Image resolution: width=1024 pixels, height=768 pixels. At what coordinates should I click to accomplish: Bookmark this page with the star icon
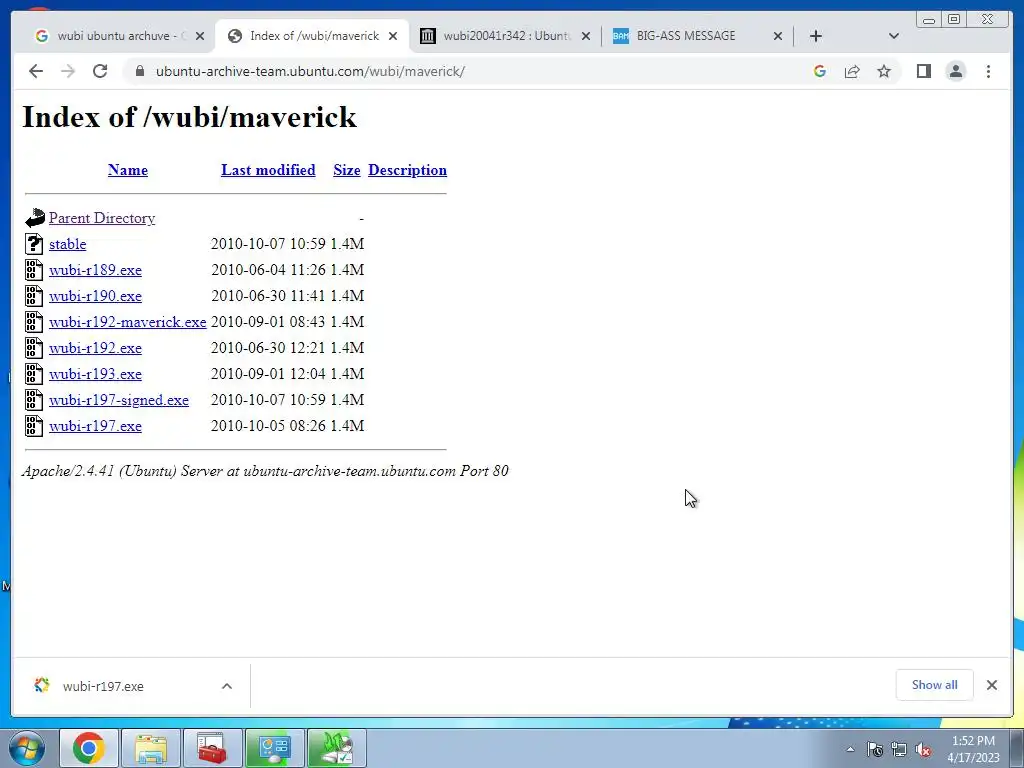coord(884,71)
